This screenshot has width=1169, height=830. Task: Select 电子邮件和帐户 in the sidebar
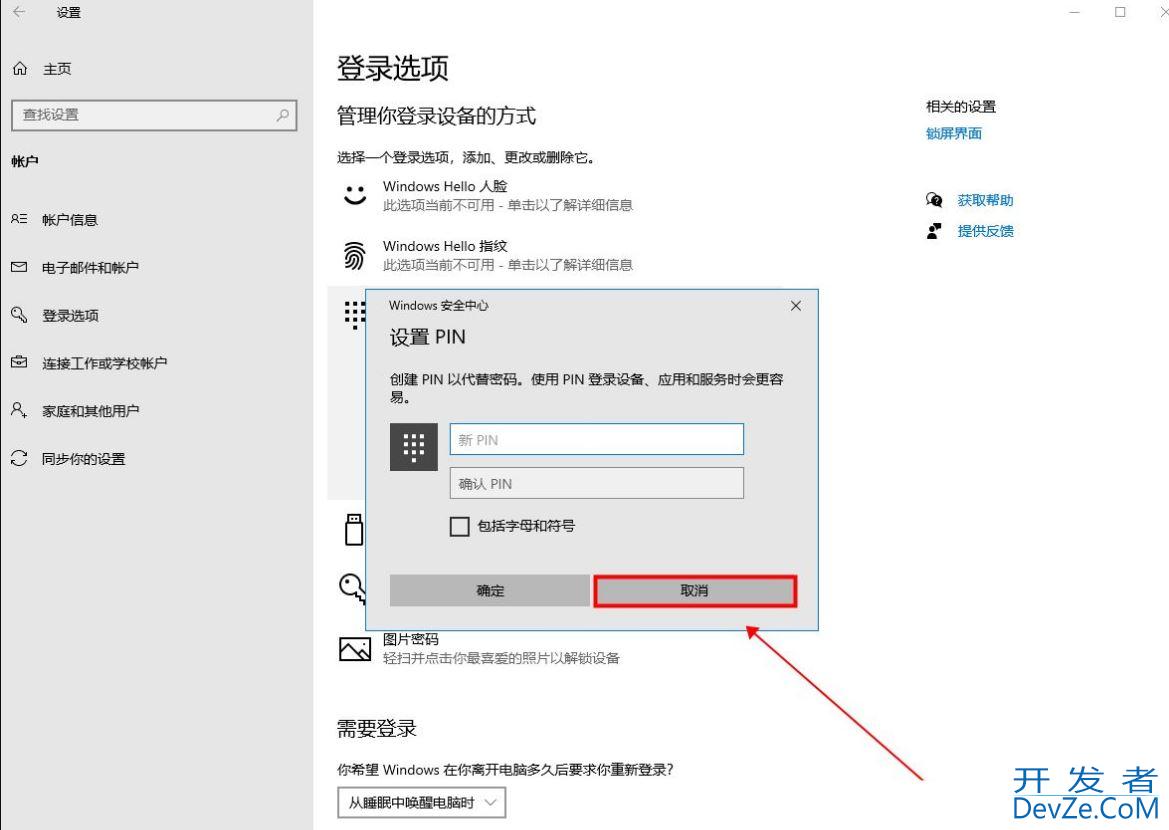[89, 268]
